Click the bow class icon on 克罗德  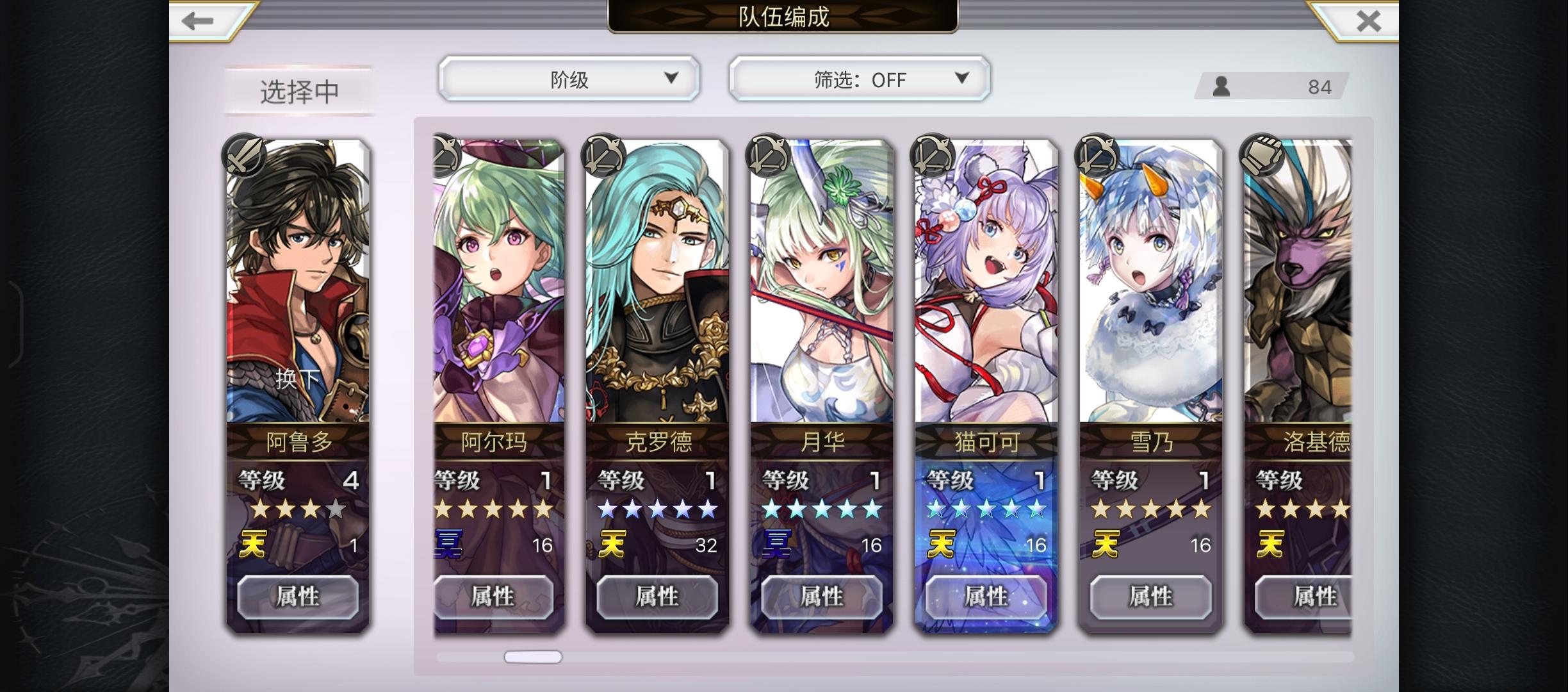click(603, 156)
